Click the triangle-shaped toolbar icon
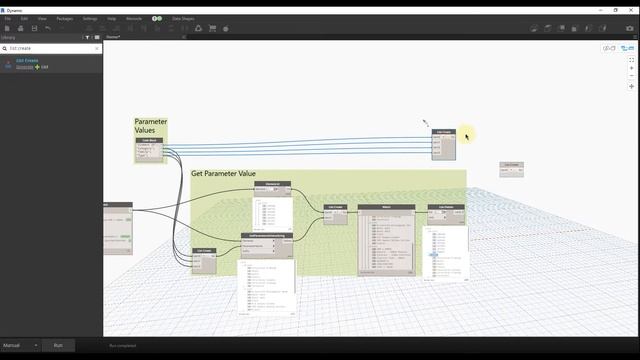640x360 pixels. click(198, 28)
